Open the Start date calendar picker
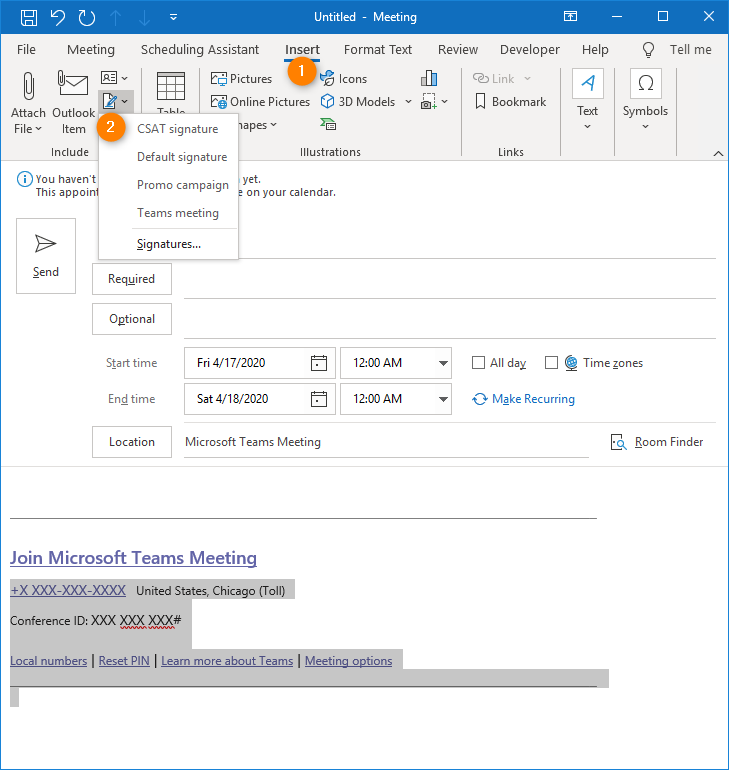The image size is (729, 770). (x=319, y=363)
